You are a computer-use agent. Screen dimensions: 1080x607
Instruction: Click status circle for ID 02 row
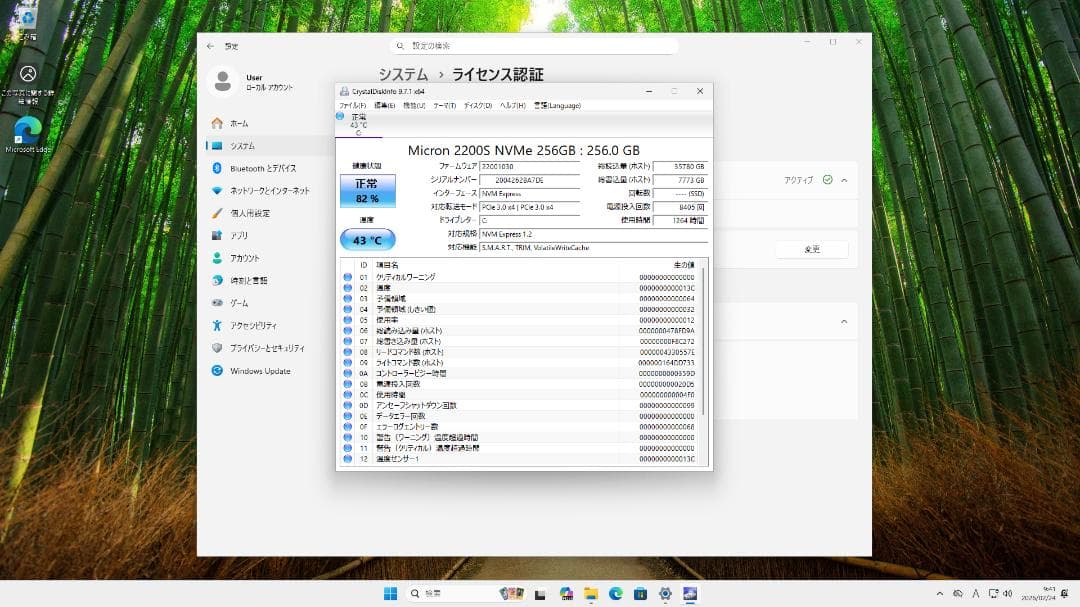pyautogui.click(x=348, y=288)
